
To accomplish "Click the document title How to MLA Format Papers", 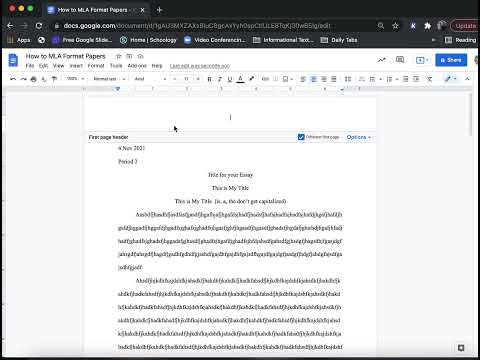I will point(66,56).
